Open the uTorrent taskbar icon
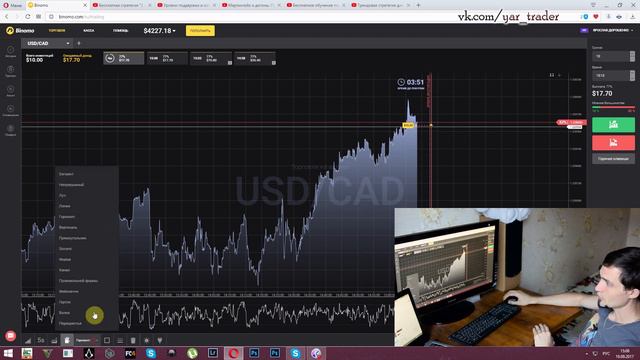This screenshot has width=640, height=360. click(192, 353)
